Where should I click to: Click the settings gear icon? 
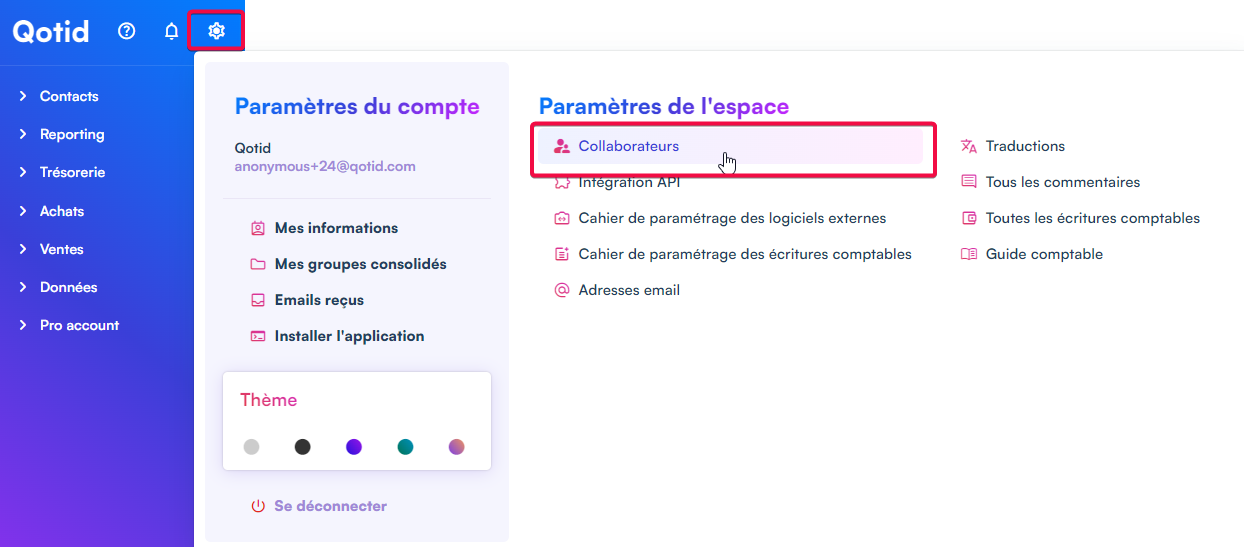(x=216, y=31)
